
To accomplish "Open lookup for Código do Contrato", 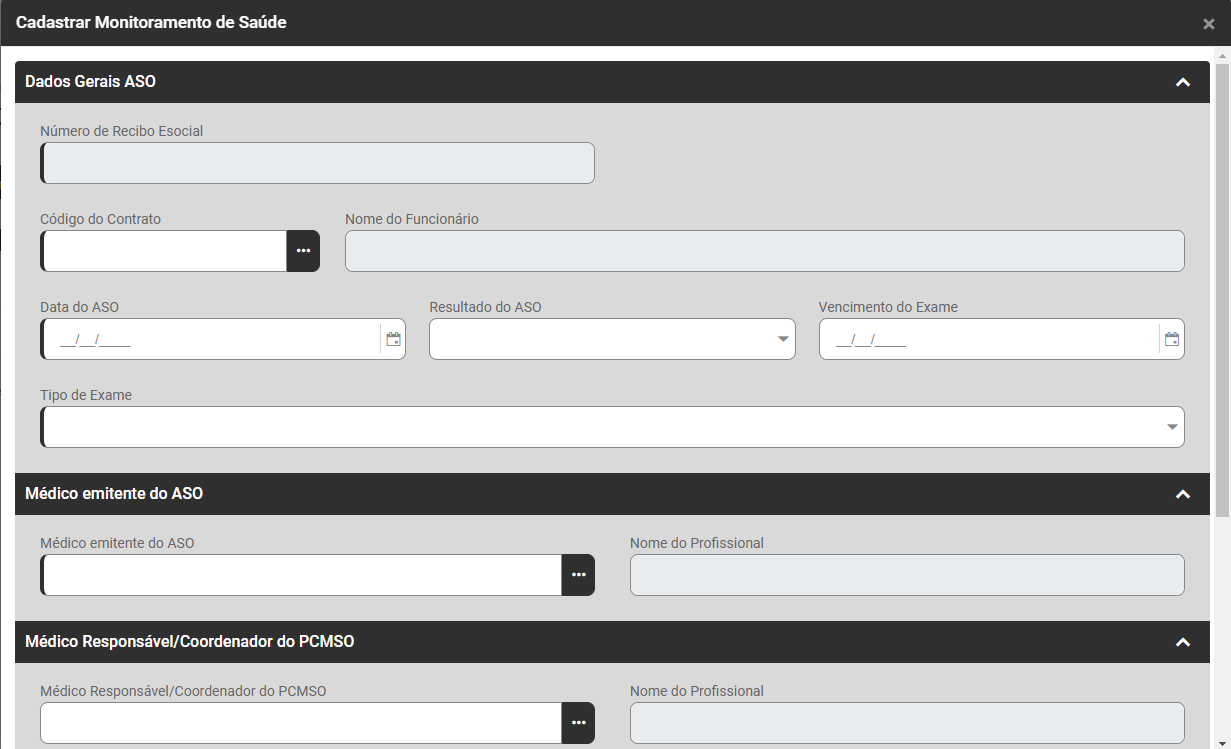I will tap(303, 251).
